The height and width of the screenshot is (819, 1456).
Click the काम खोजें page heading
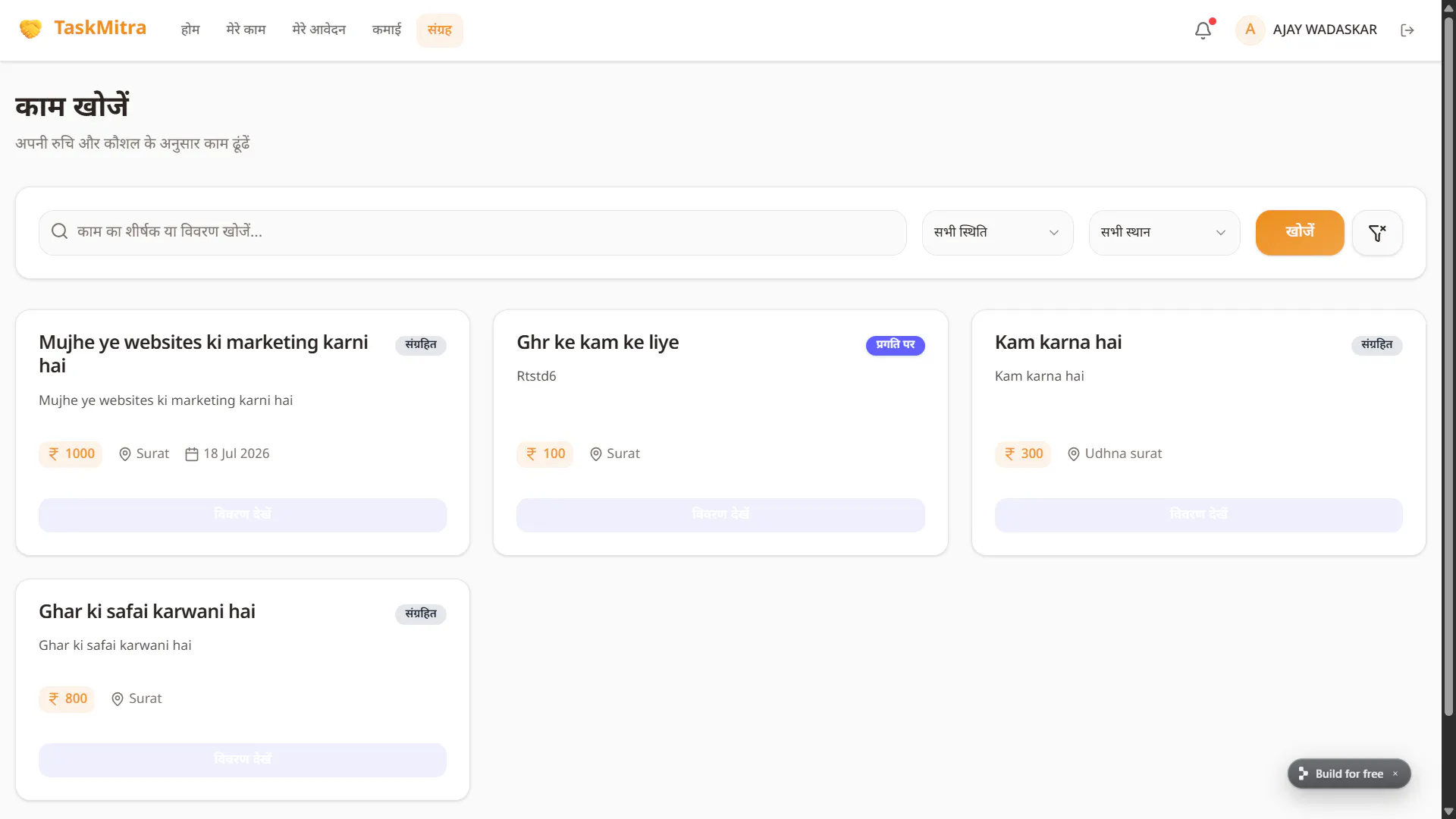tap(72, 105)
